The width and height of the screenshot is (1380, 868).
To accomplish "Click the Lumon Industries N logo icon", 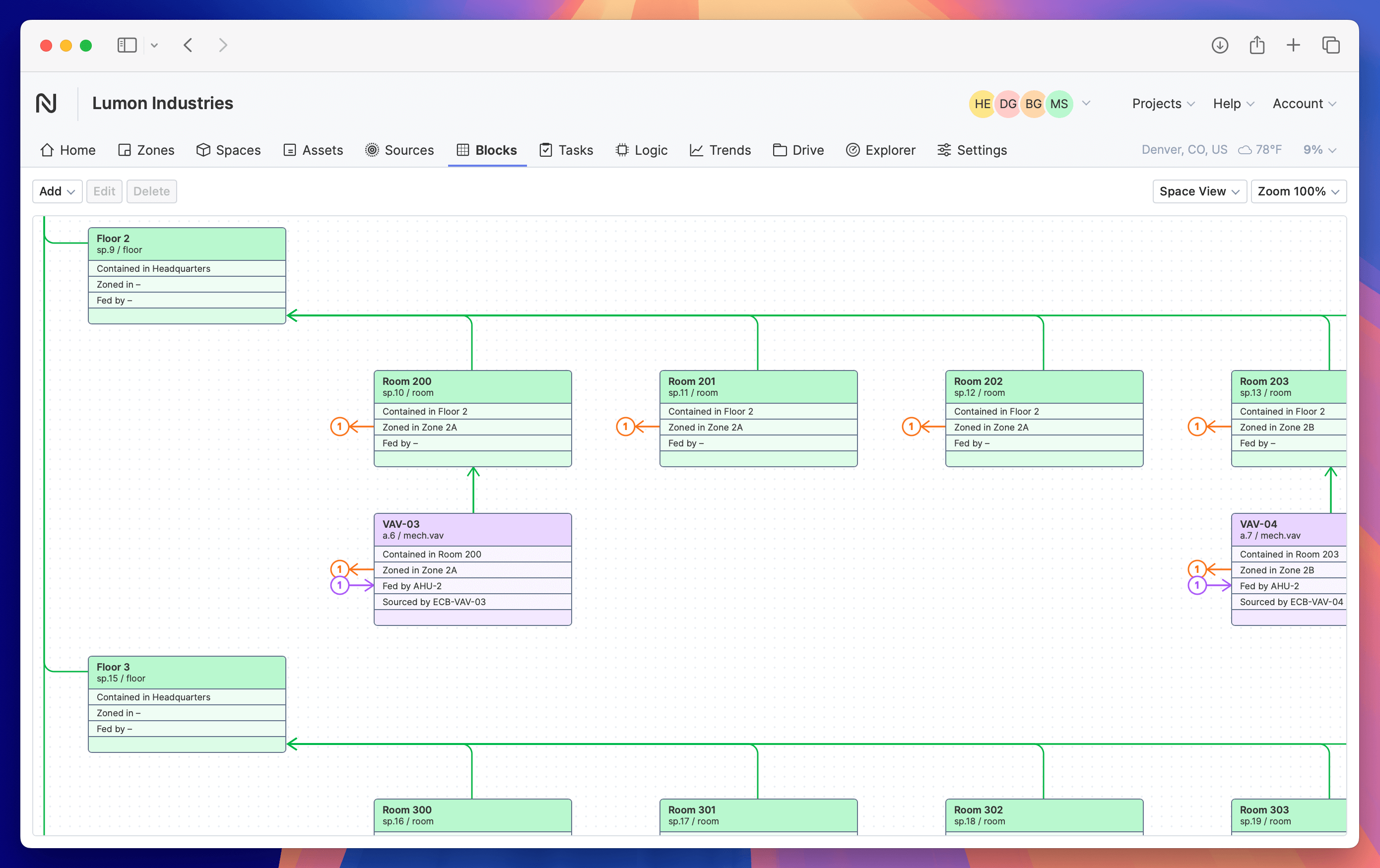I will (46, 103).
